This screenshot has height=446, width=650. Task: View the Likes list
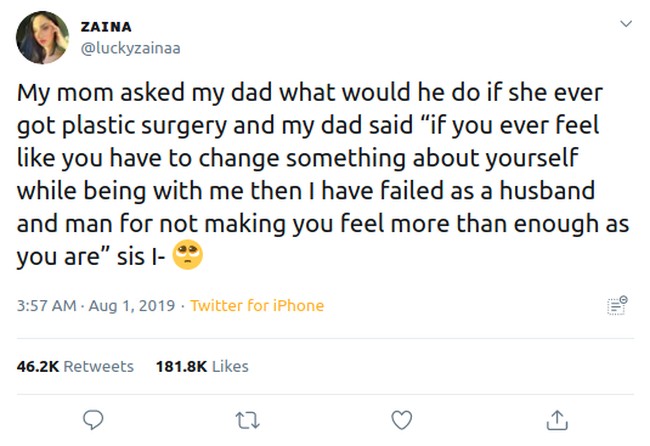point(230,366)
